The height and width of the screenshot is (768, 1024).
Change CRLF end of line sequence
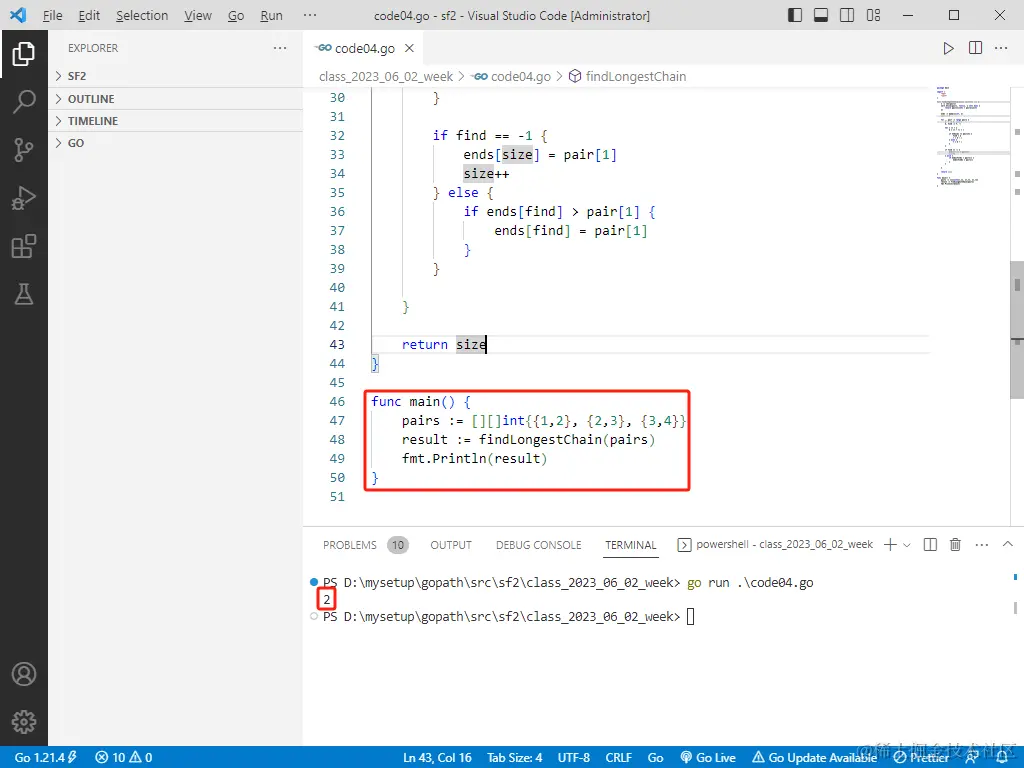tap(618, 758)
